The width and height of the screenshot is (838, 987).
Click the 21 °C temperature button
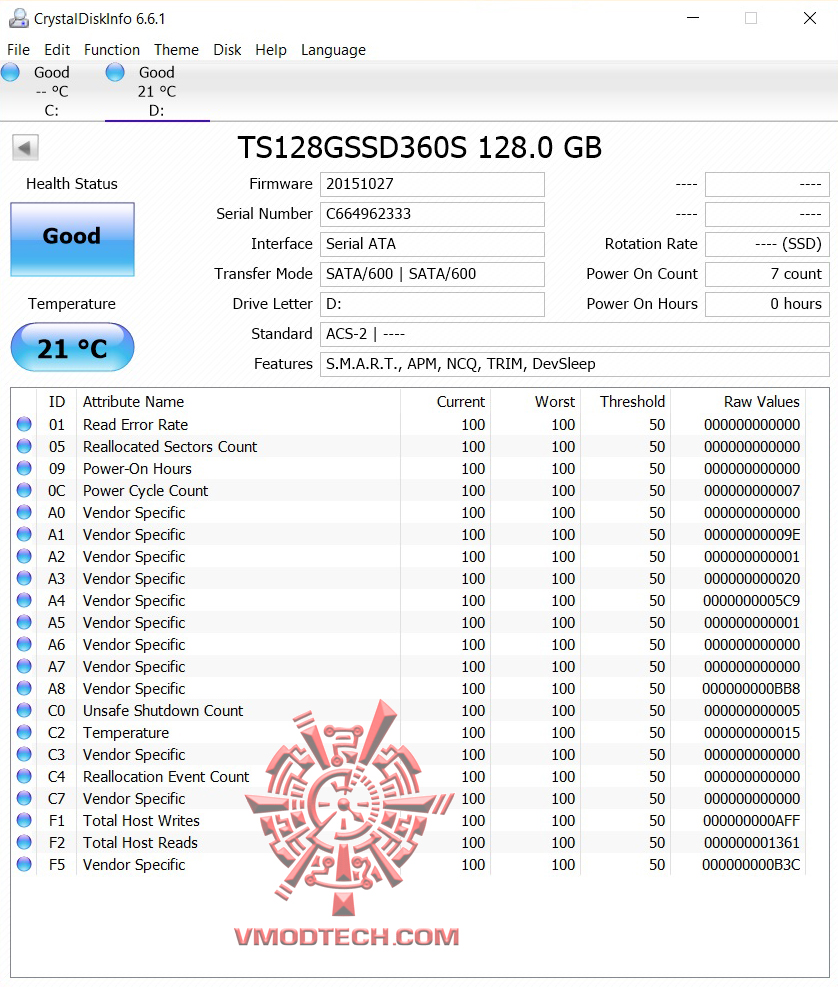pos(72,347)
